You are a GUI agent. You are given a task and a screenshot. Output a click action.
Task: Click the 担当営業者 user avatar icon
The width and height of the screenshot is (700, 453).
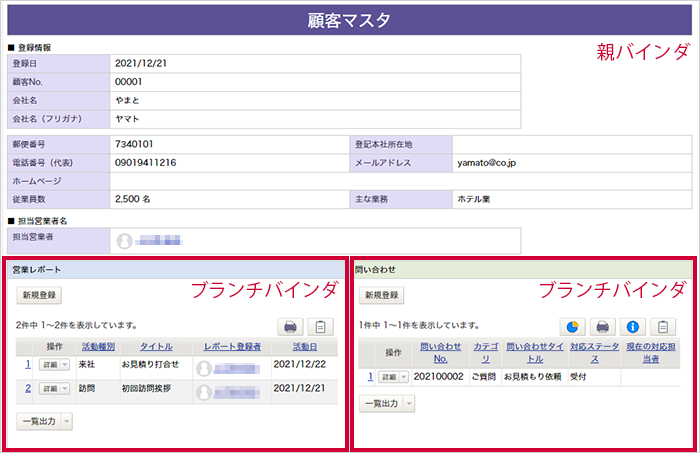125,241
